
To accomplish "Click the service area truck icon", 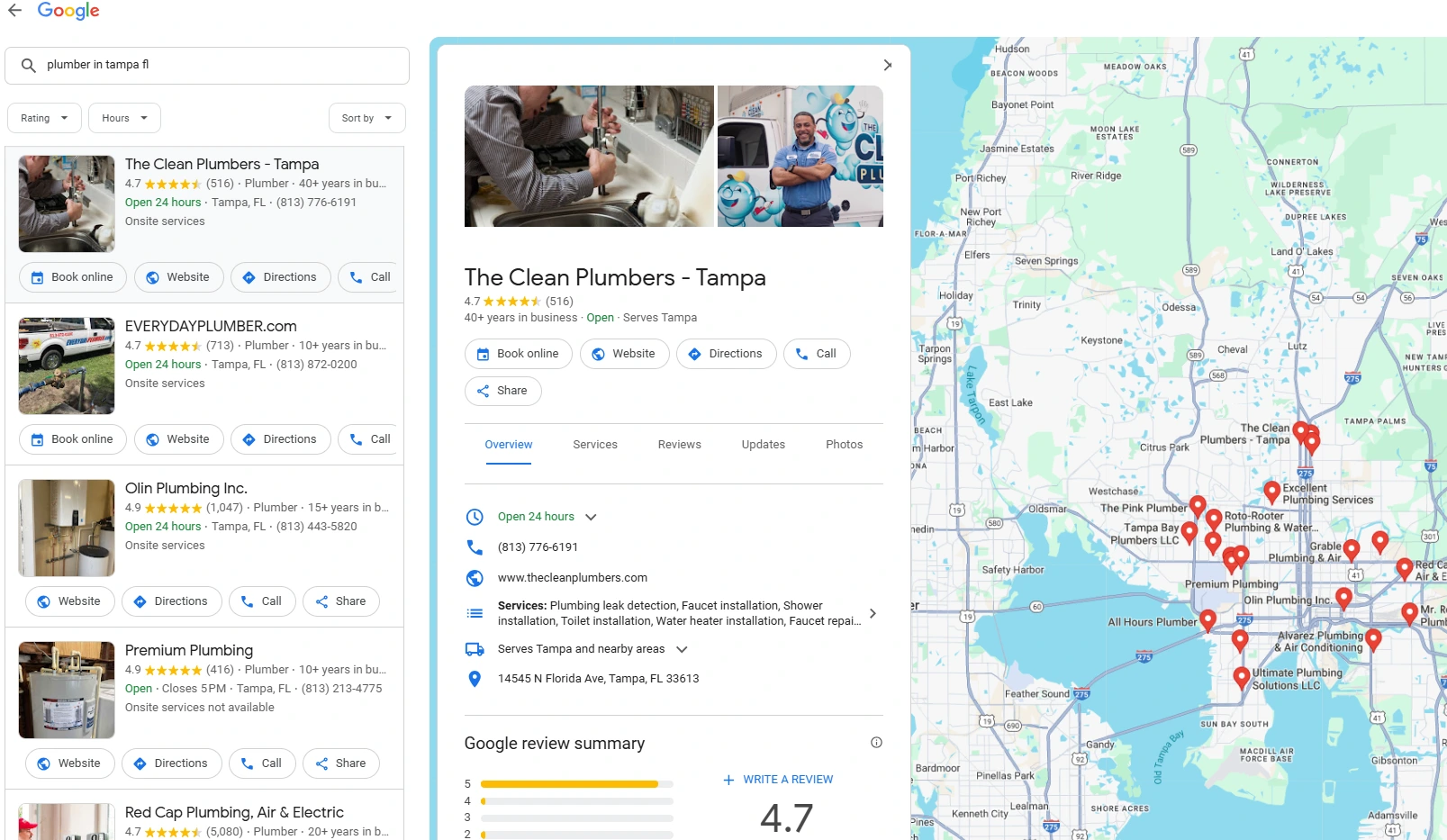I will (475, 649).
